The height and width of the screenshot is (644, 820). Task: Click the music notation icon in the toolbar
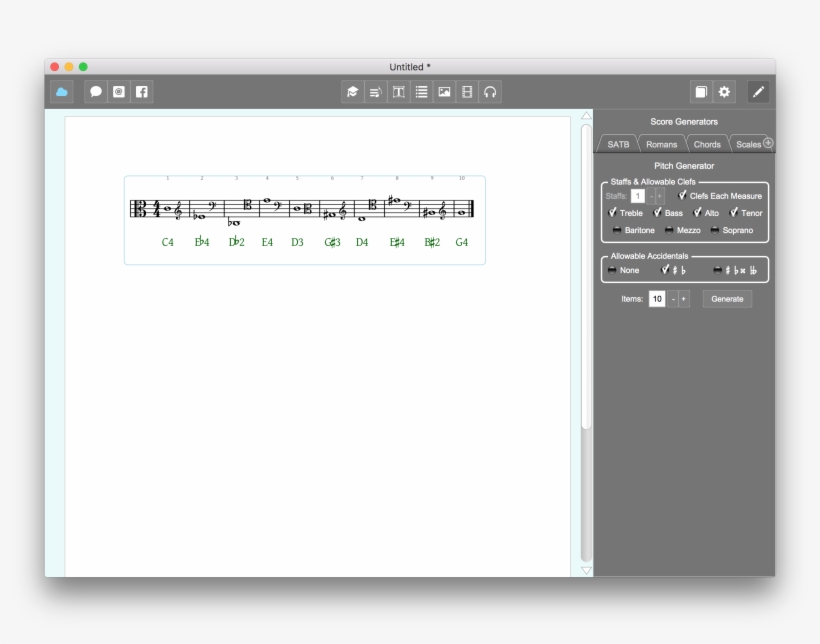click(375, 92)
